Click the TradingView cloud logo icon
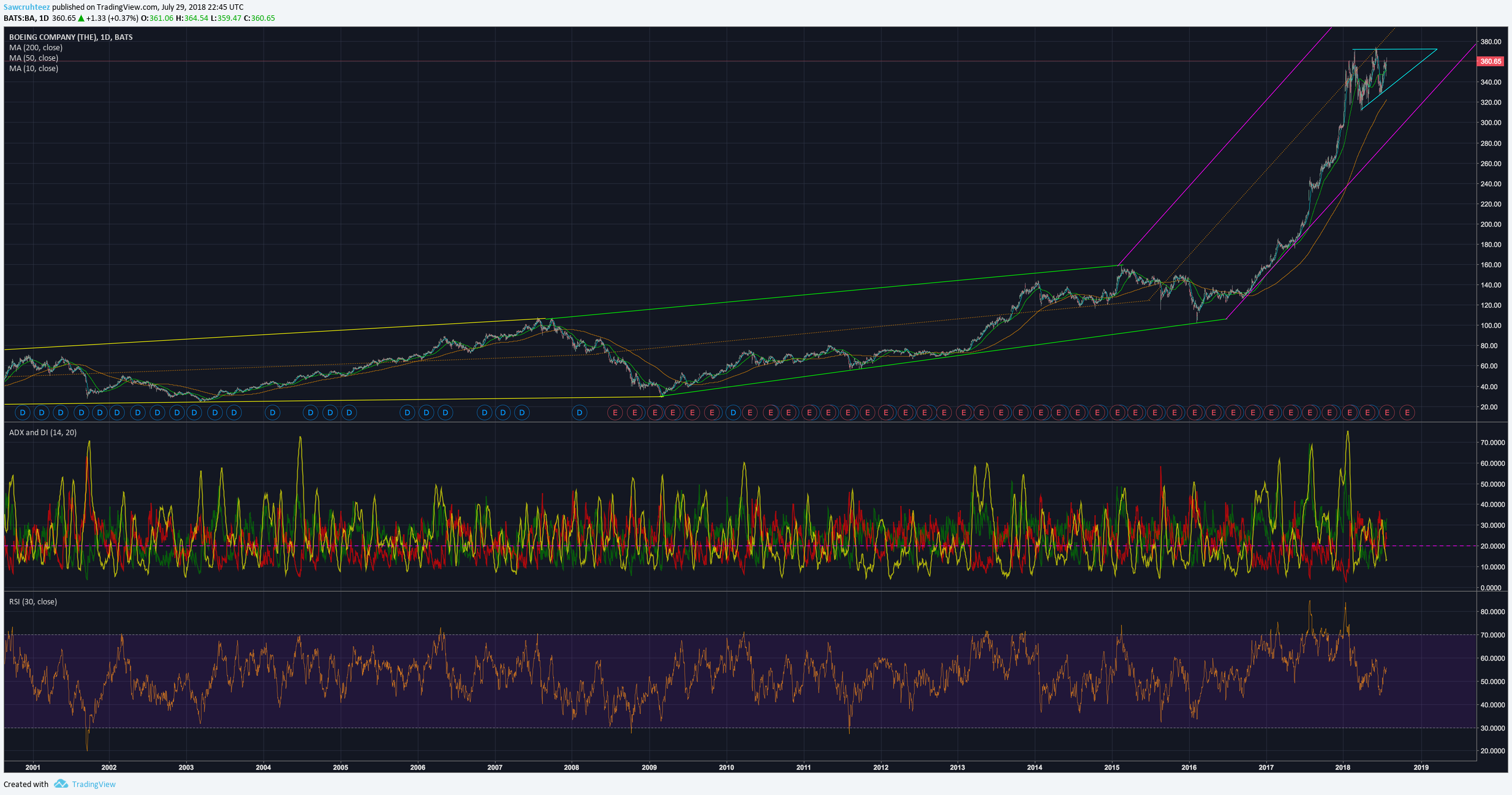 click(61, 784)
